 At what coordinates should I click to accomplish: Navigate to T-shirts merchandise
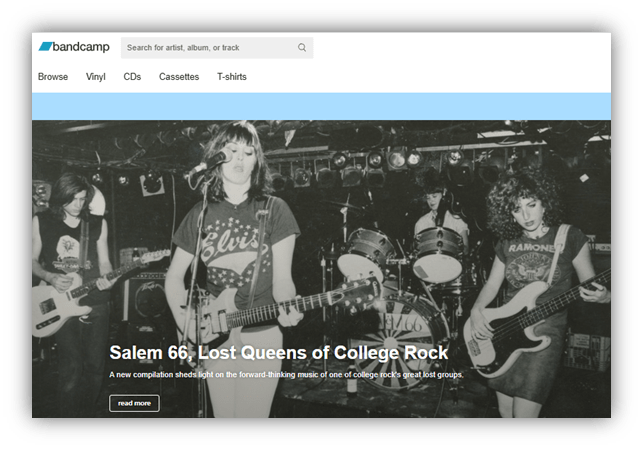231,77
